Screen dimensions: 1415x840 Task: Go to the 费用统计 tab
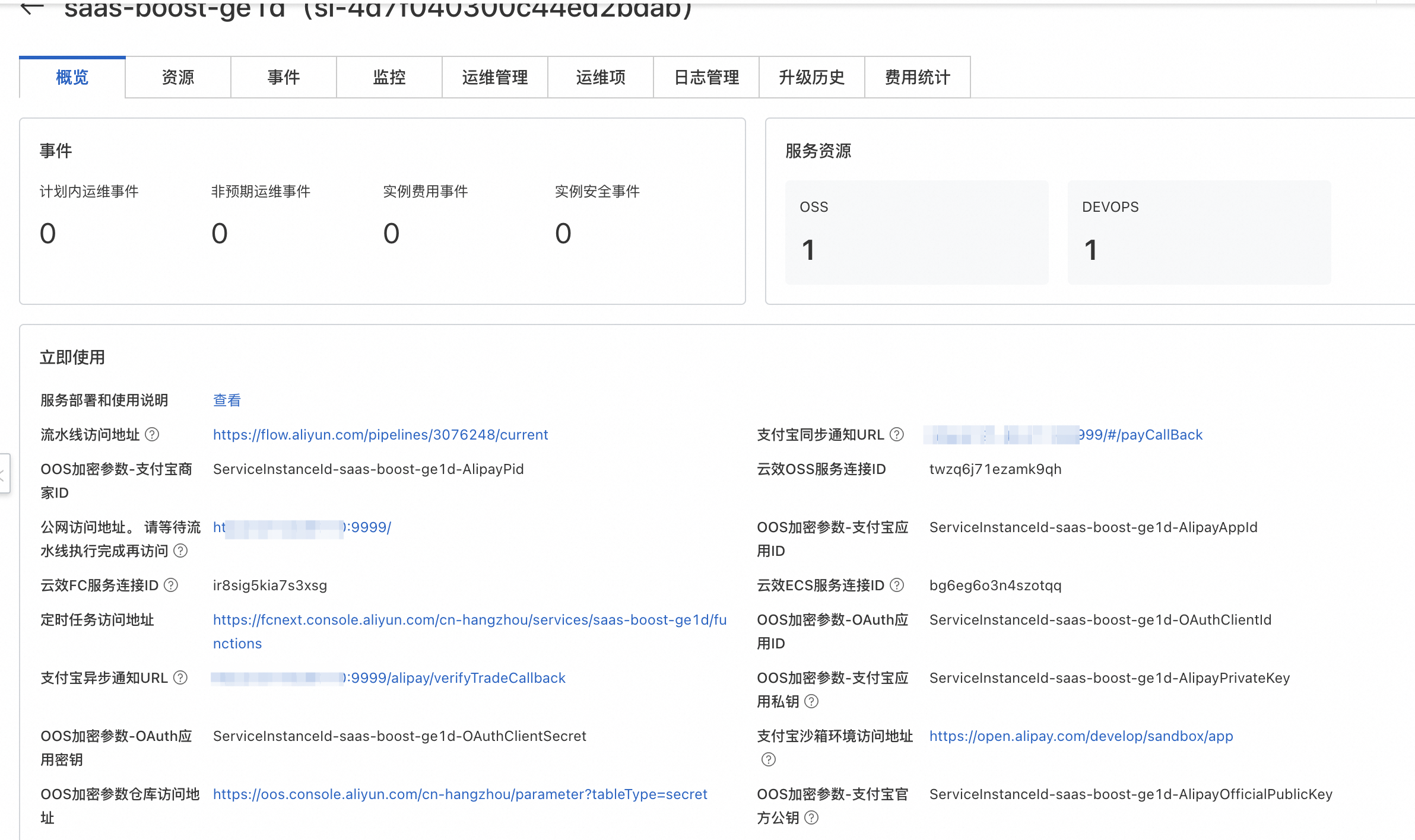[x=917, y=77]
